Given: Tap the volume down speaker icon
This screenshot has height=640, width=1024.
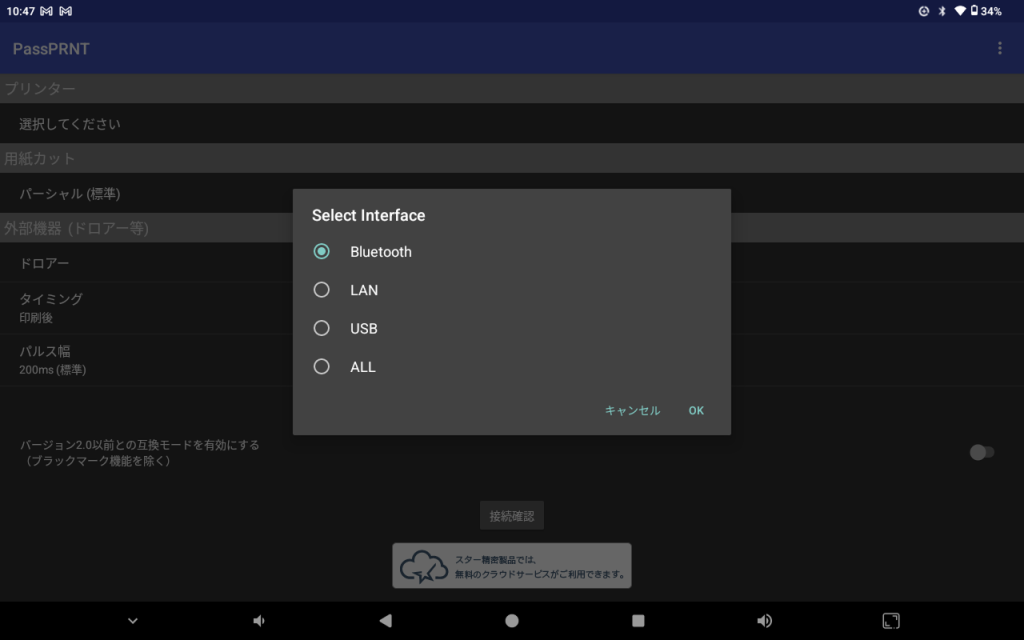Looking at the screenshot, I should pos(259,621).
